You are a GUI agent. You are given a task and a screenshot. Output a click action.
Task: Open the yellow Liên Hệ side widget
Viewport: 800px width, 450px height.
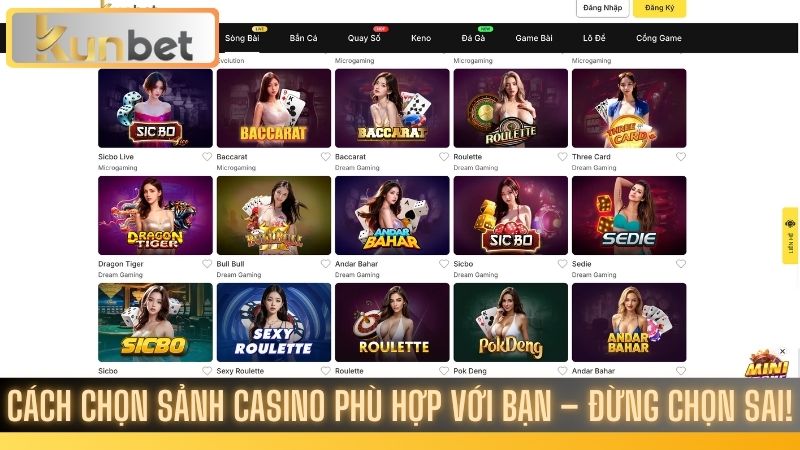tap(790, 236)
